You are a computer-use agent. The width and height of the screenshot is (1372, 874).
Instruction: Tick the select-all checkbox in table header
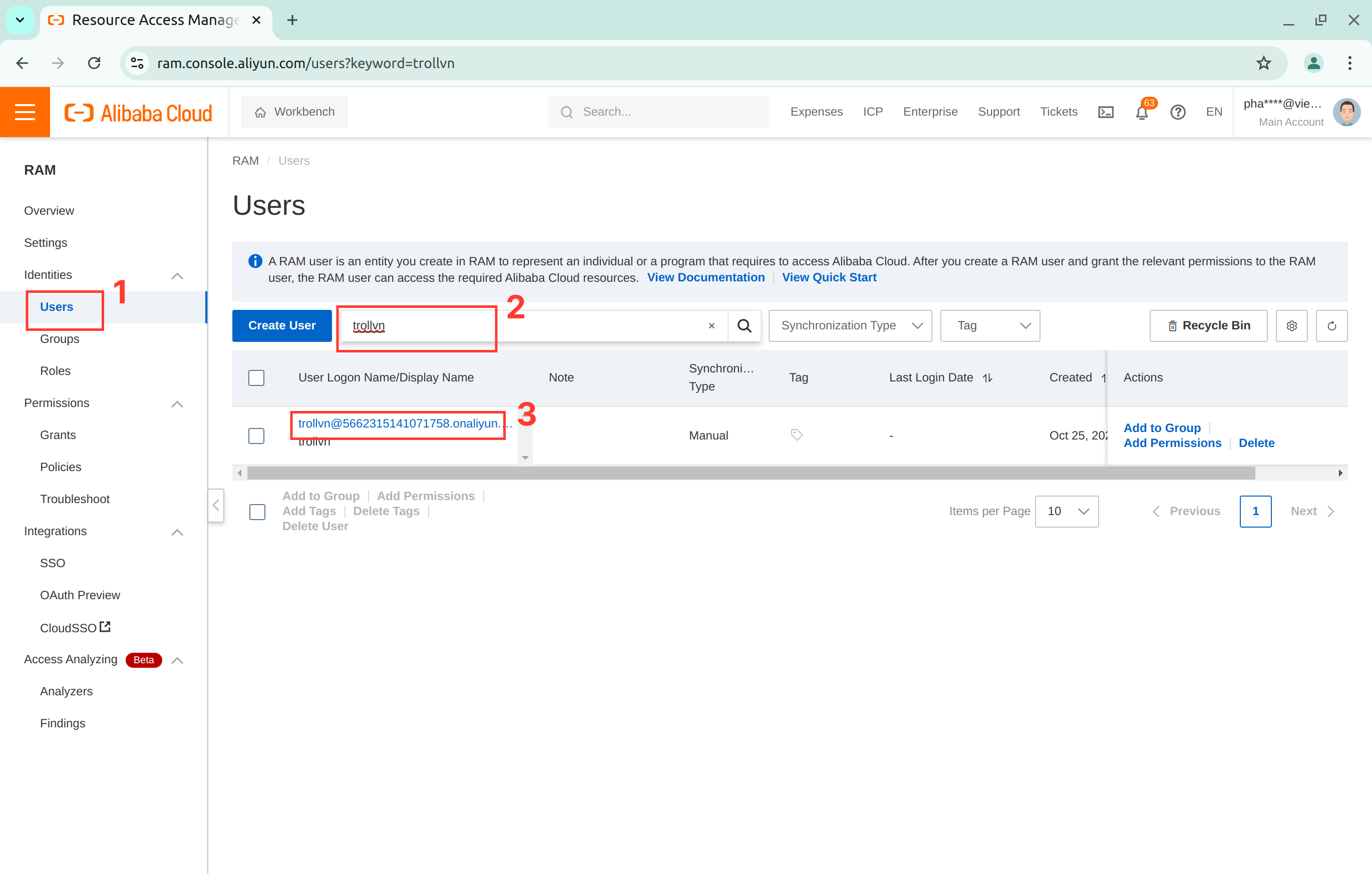click(256, 378)
